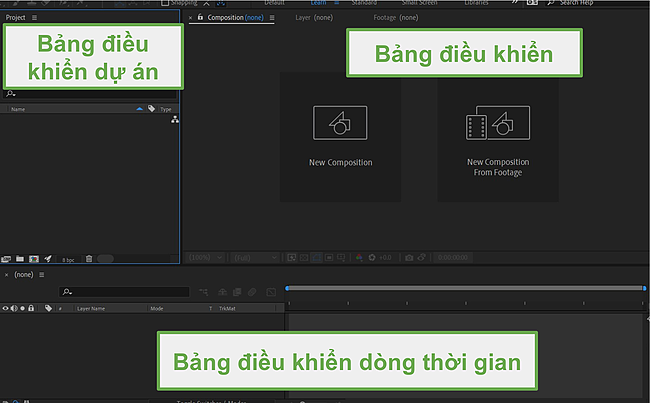Close the Composition (none) tab
This screenshot has height=403, width=650.
tap(190, 18)
